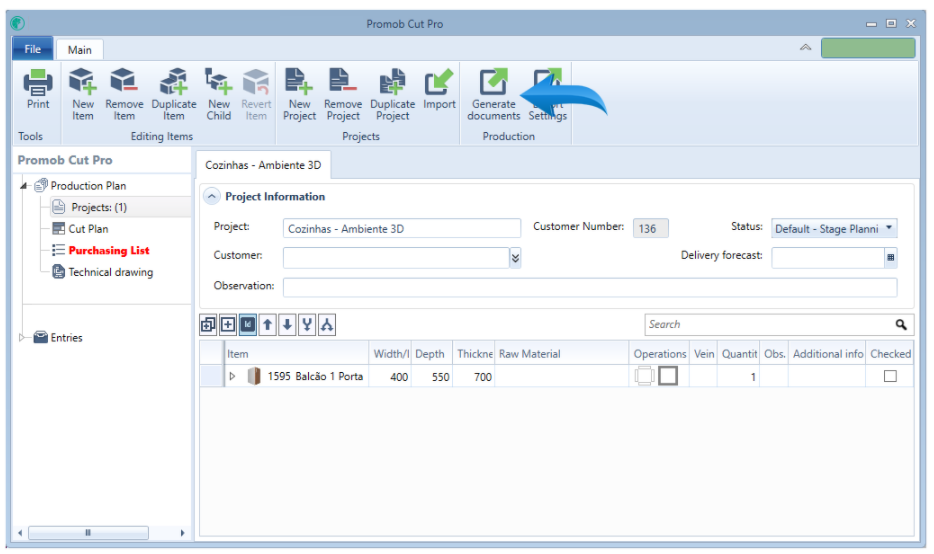Open Technical drawing in the tree

point(110,272)
